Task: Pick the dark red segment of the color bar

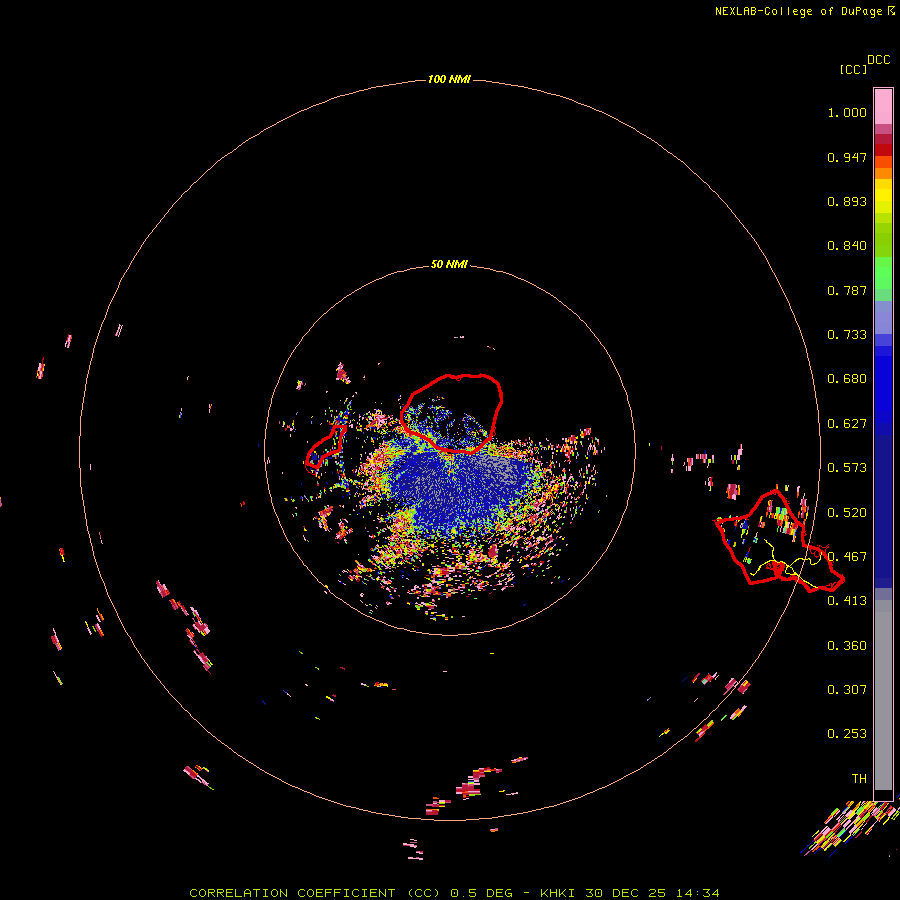Action: point(883,149)
